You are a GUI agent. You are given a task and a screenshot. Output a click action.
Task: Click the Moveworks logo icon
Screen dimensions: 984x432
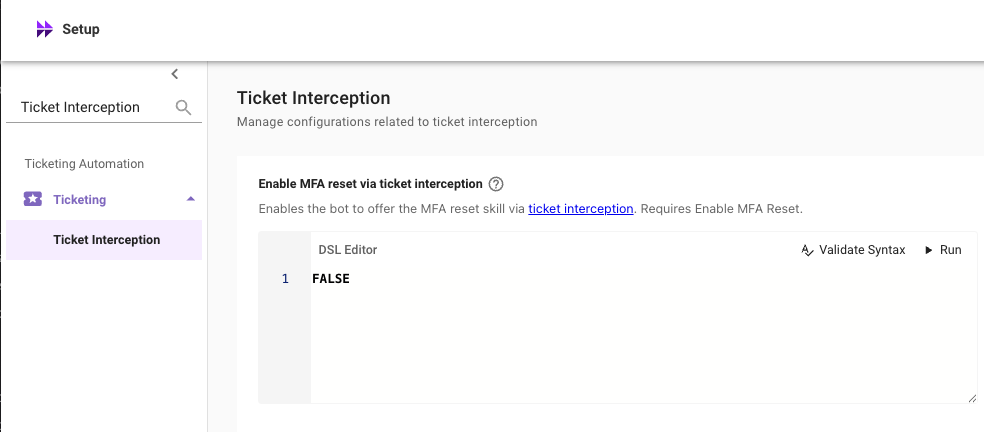(x=44, y=30)
